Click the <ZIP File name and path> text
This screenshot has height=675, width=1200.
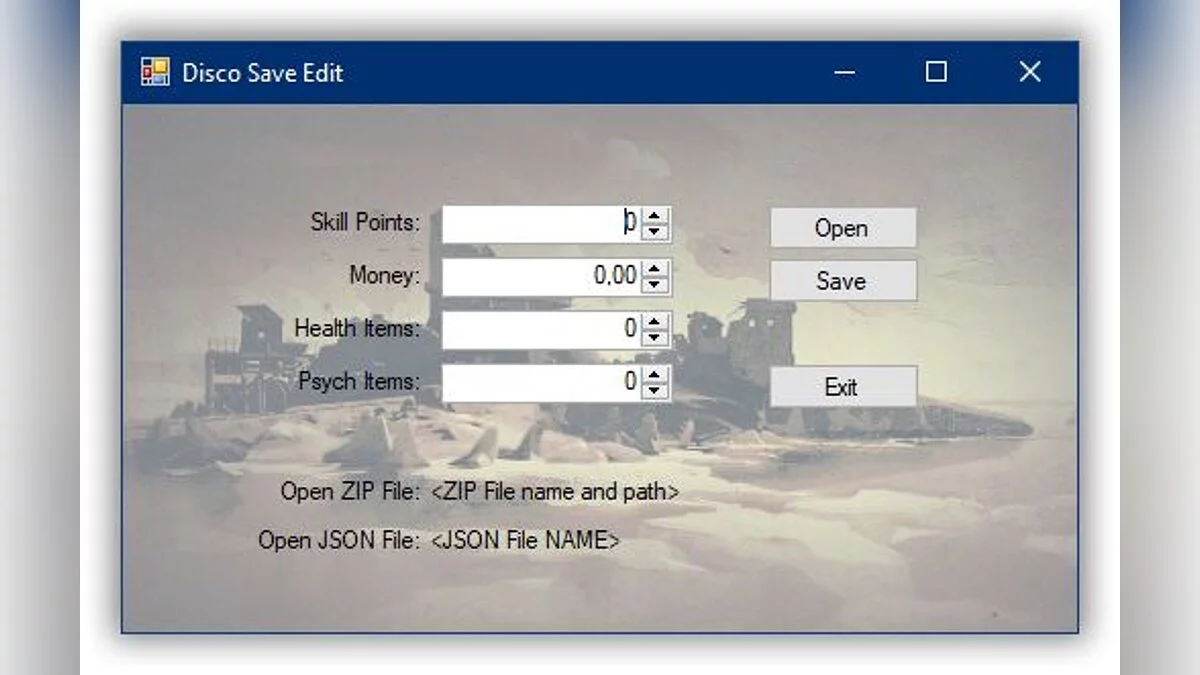tap(556, 492)
